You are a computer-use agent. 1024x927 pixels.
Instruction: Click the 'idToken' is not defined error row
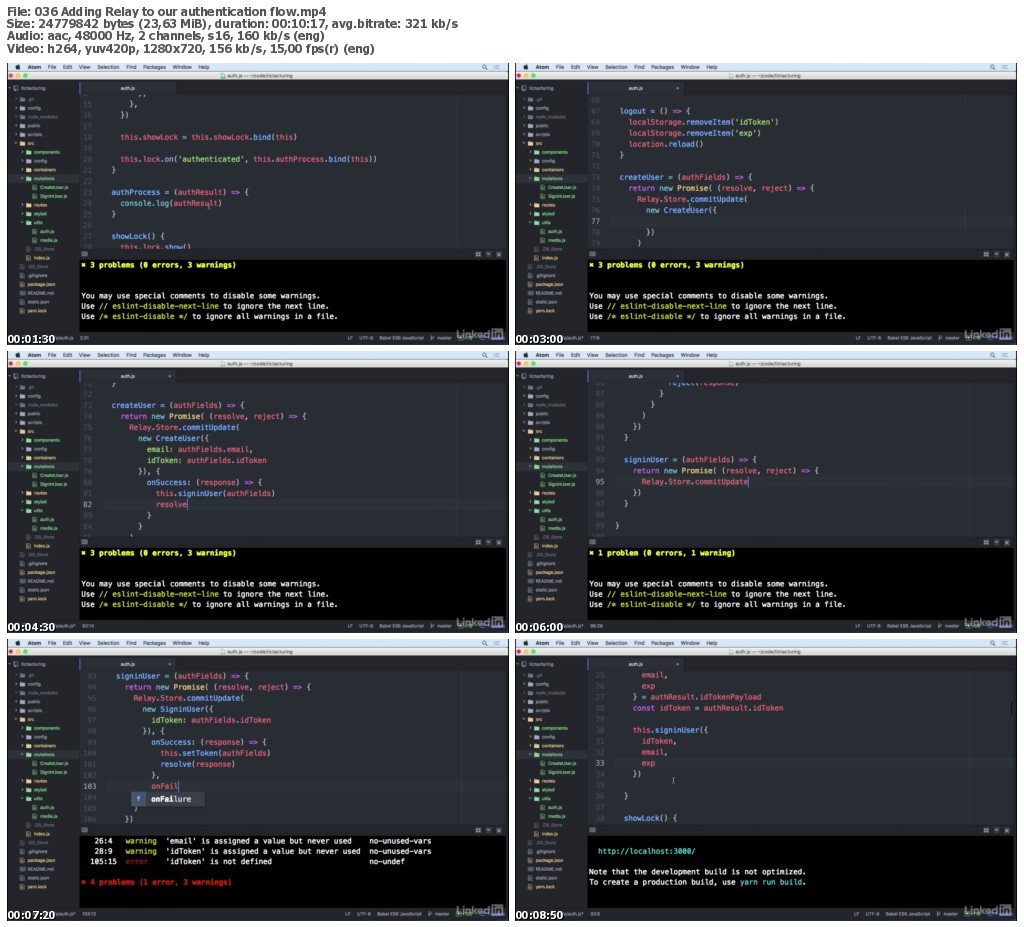coord(247,861)
